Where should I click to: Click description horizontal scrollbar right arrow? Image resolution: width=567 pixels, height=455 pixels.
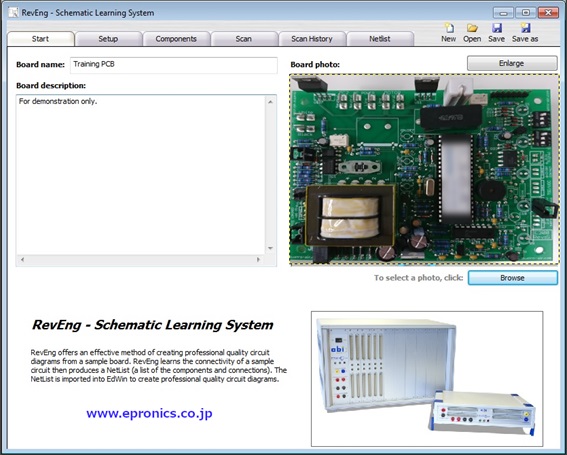tap(258, 260)
